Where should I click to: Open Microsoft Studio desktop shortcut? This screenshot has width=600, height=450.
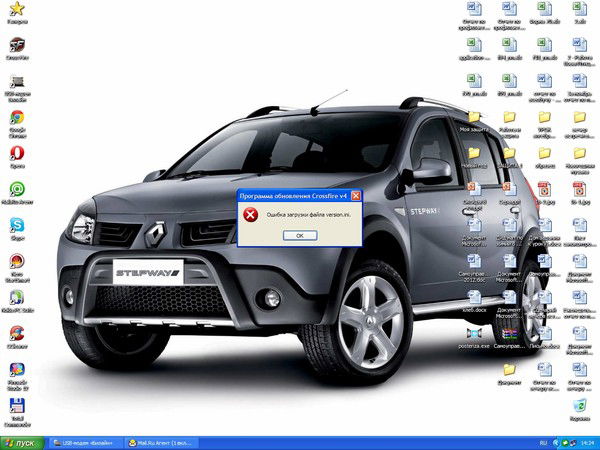[16, 370]
